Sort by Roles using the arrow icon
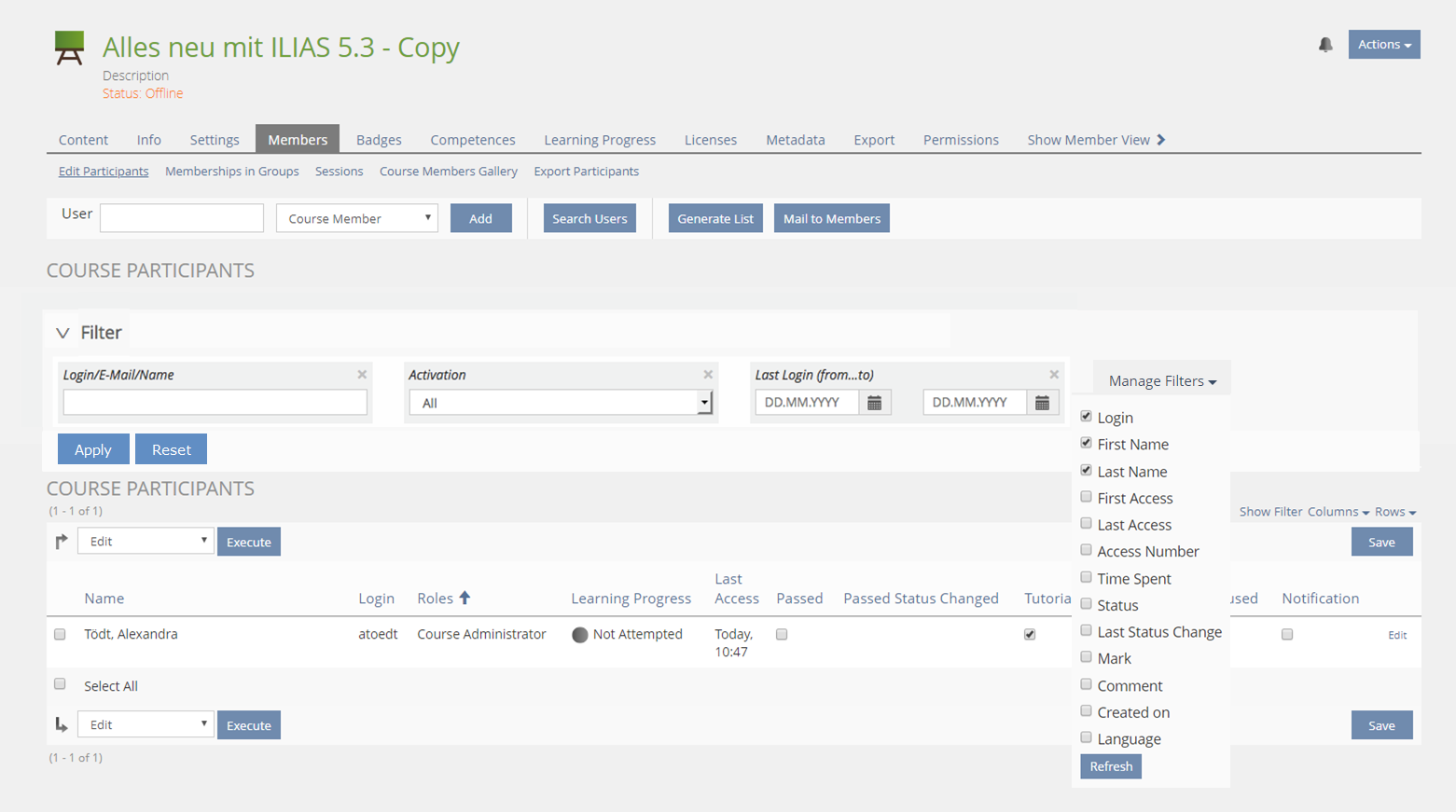1456x812 pixels. pos(465,599)
